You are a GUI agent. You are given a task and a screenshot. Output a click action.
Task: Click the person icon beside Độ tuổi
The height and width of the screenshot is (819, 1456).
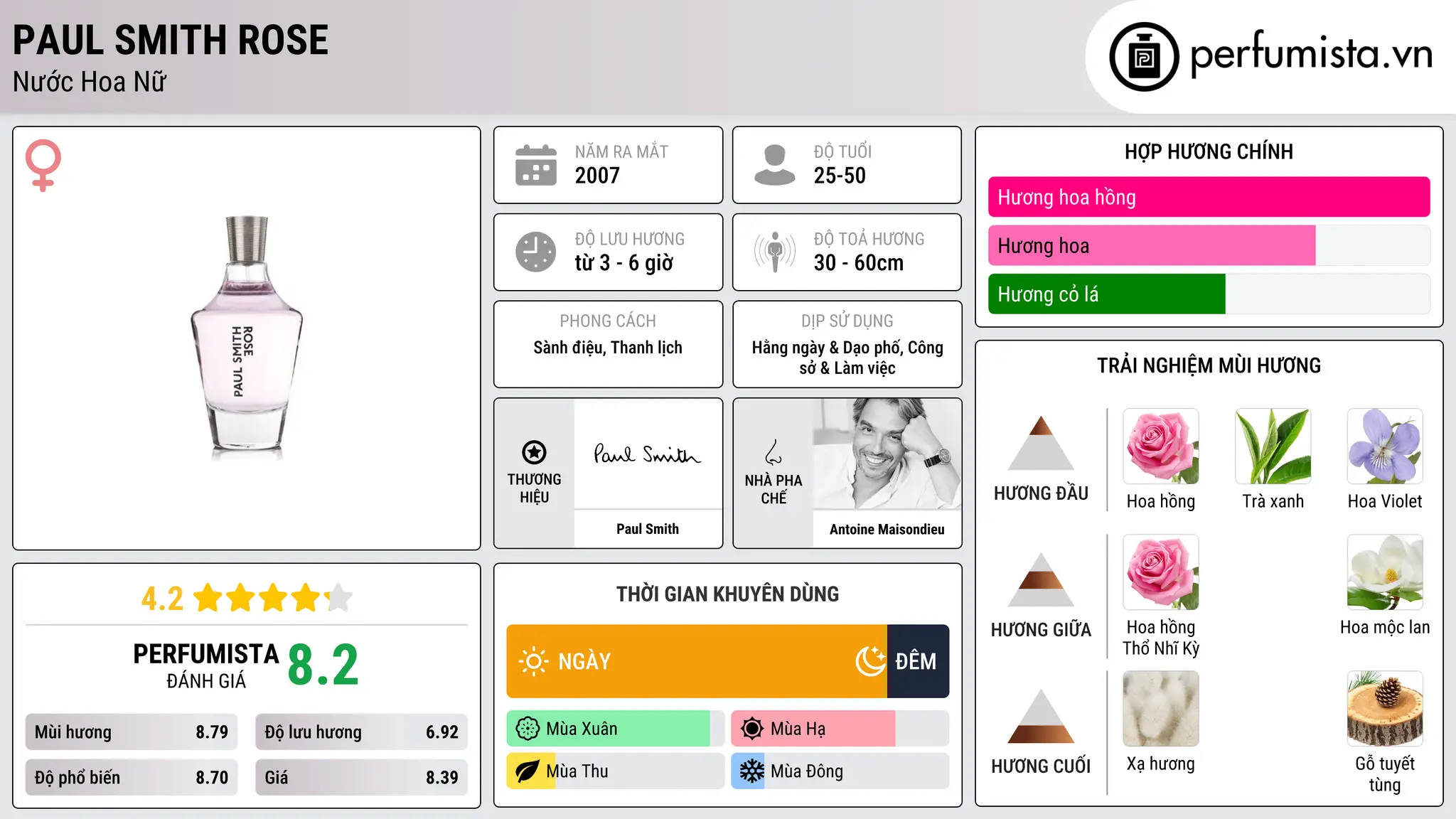[x=775, y=165]
